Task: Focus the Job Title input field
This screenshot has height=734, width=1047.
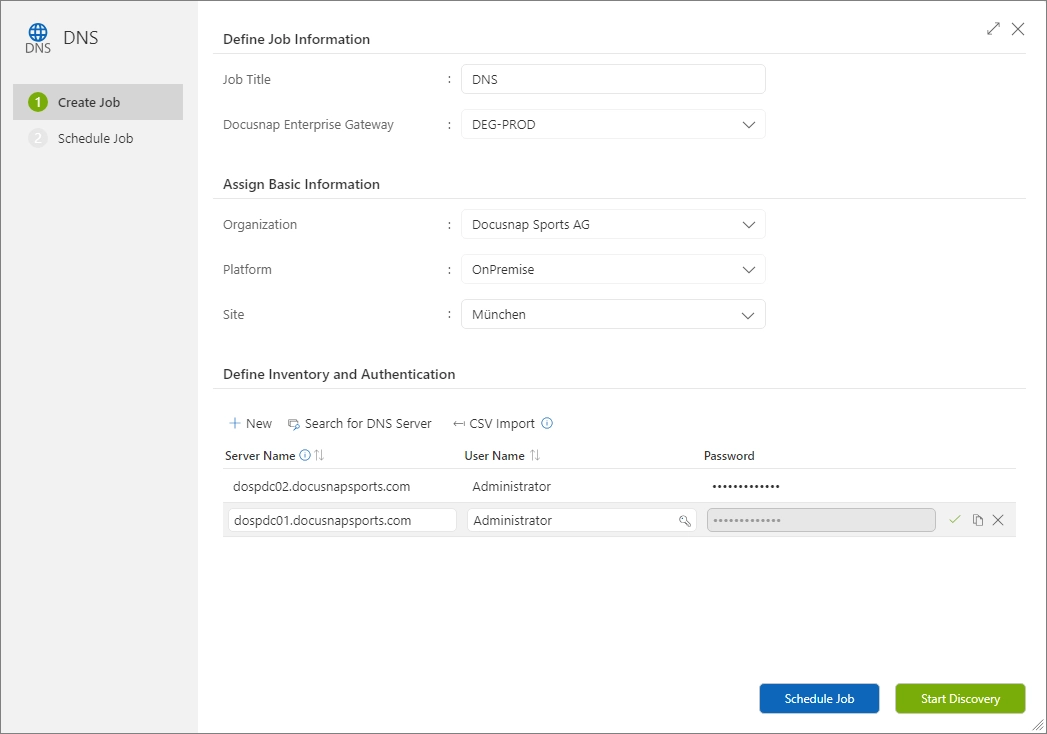Action: pos(613,79)
